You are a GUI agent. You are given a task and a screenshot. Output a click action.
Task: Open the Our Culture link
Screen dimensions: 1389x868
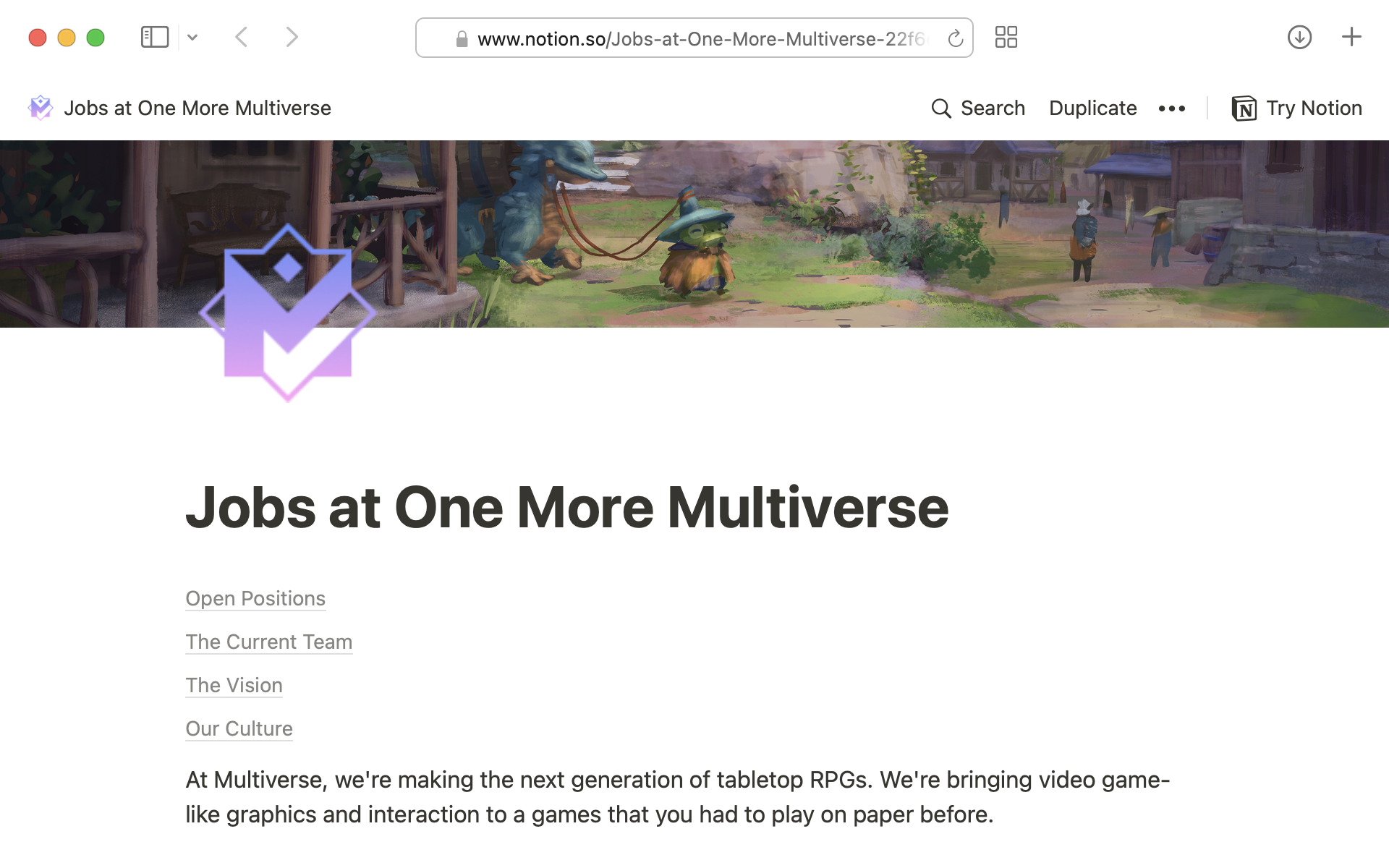coord(239,728)
